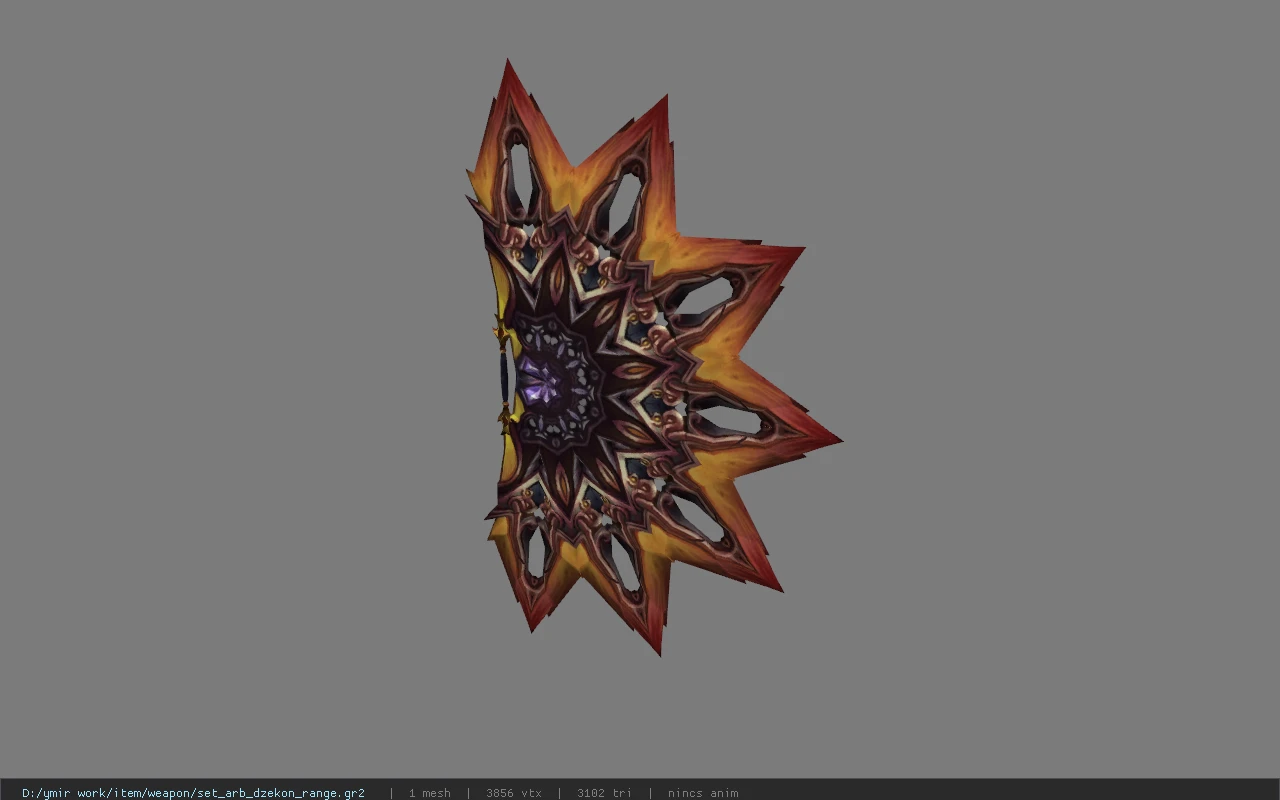Click the '3102 tri' triangle count

pyautogui.click(x=604, y=793)
